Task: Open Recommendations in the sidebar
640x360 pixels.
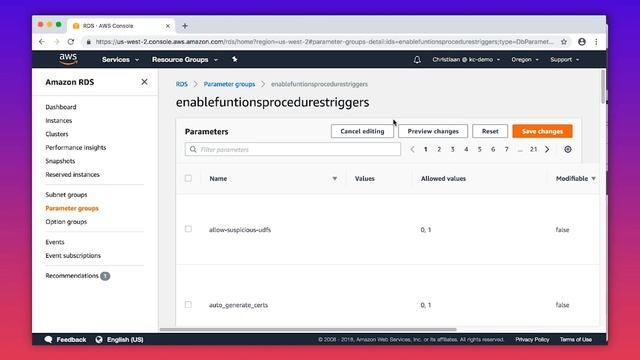Action: pos(72,276)
